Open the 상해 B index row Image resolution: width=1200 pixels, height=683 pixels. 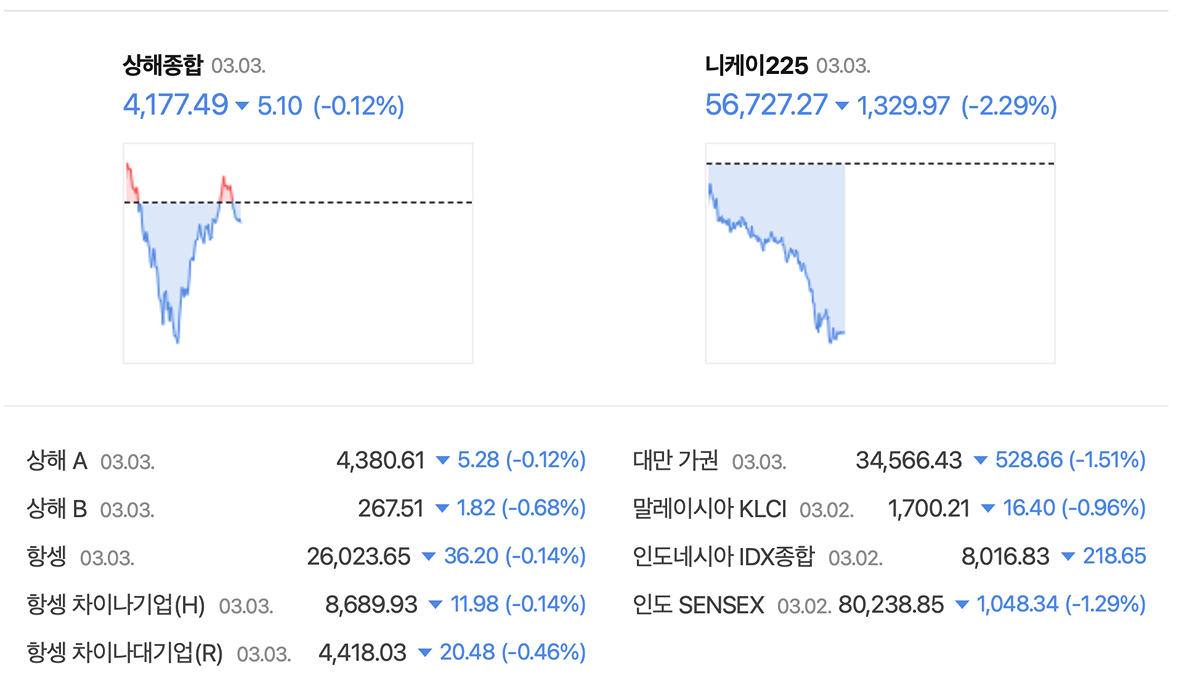pyautogui.click(x=57, y=509)
